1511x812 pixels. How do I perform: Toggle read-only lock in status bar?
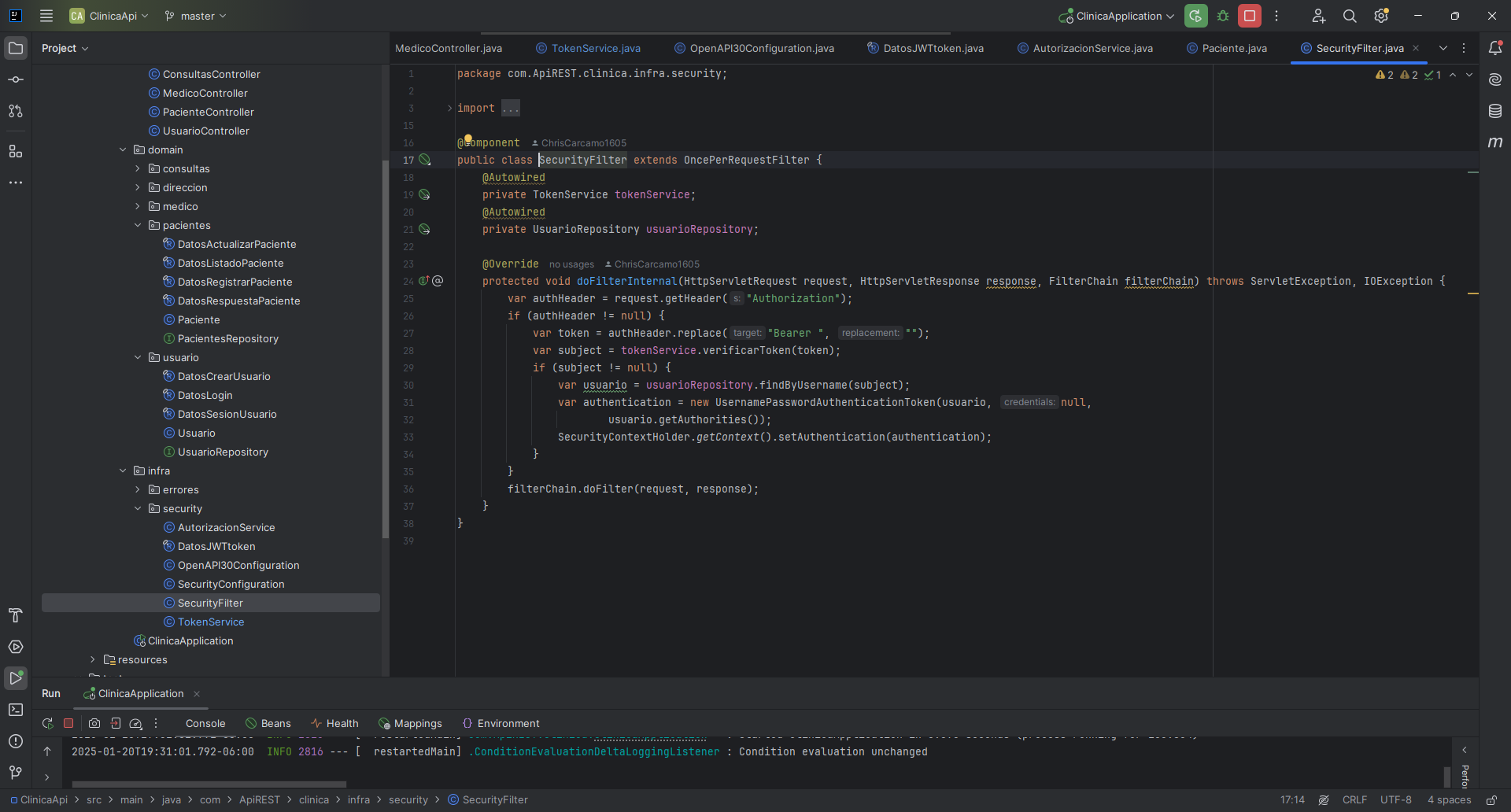click(x=1491, y=800)
